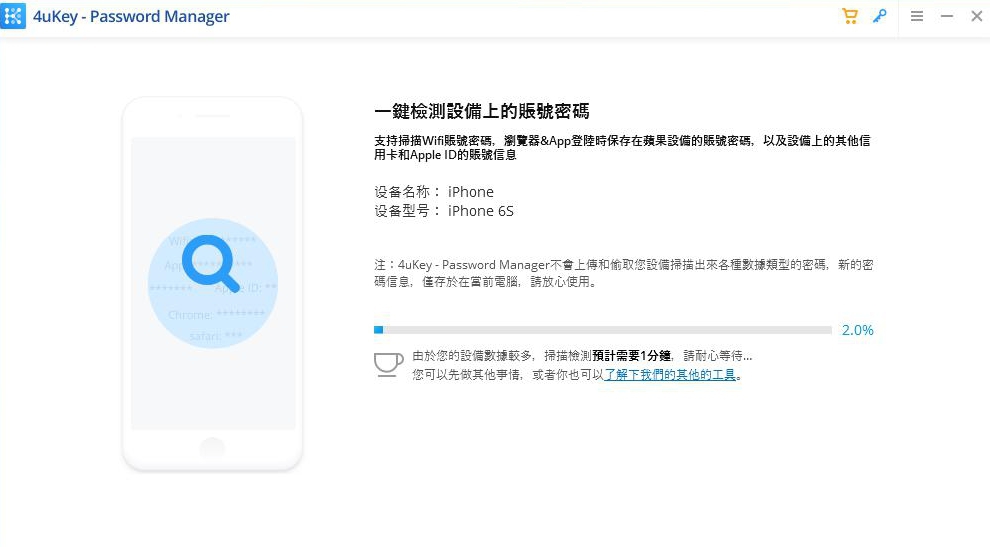Screen dimensions: 990x547
Task: Open the shopping cart purchase icon
Action: pos(850,16)
